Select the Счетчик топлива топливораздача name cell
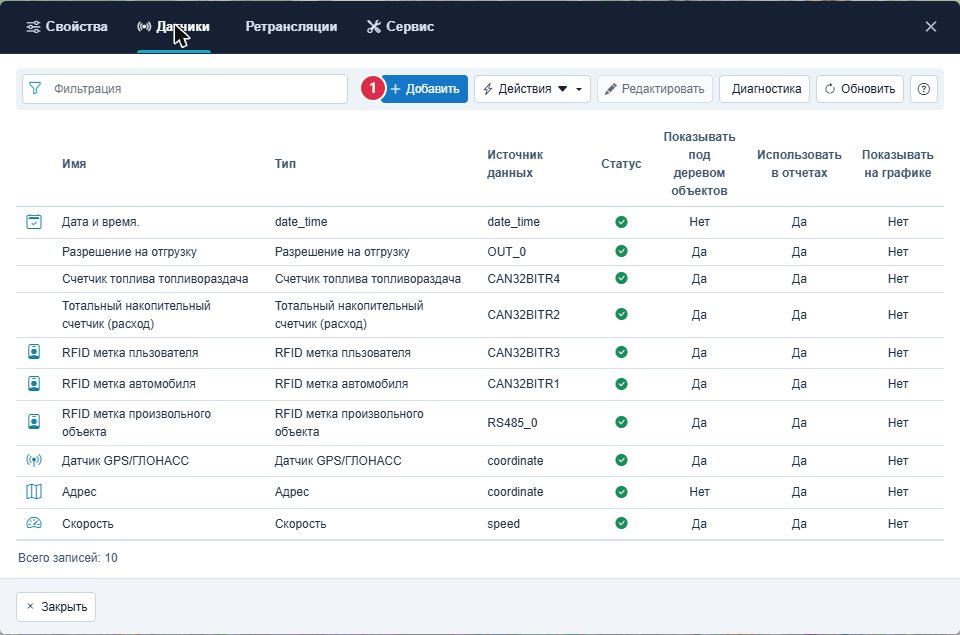Screen dimensions: 960x635 155,279
